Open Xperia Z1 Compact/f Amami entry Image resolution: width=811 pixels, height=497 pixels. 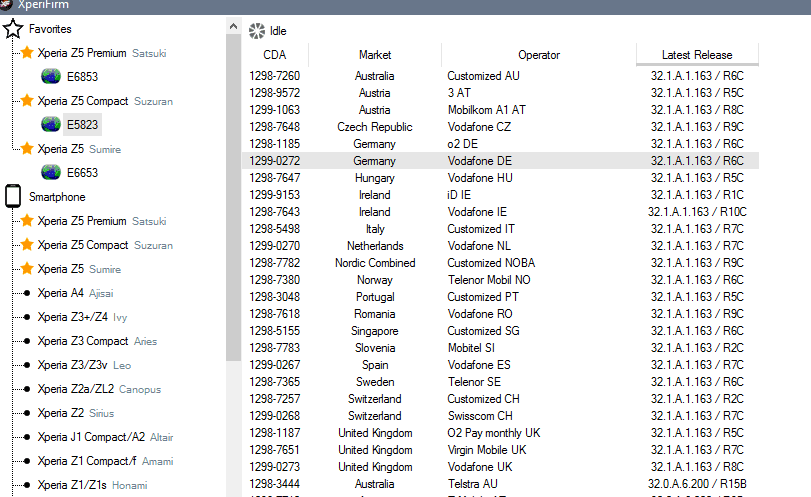106,461
